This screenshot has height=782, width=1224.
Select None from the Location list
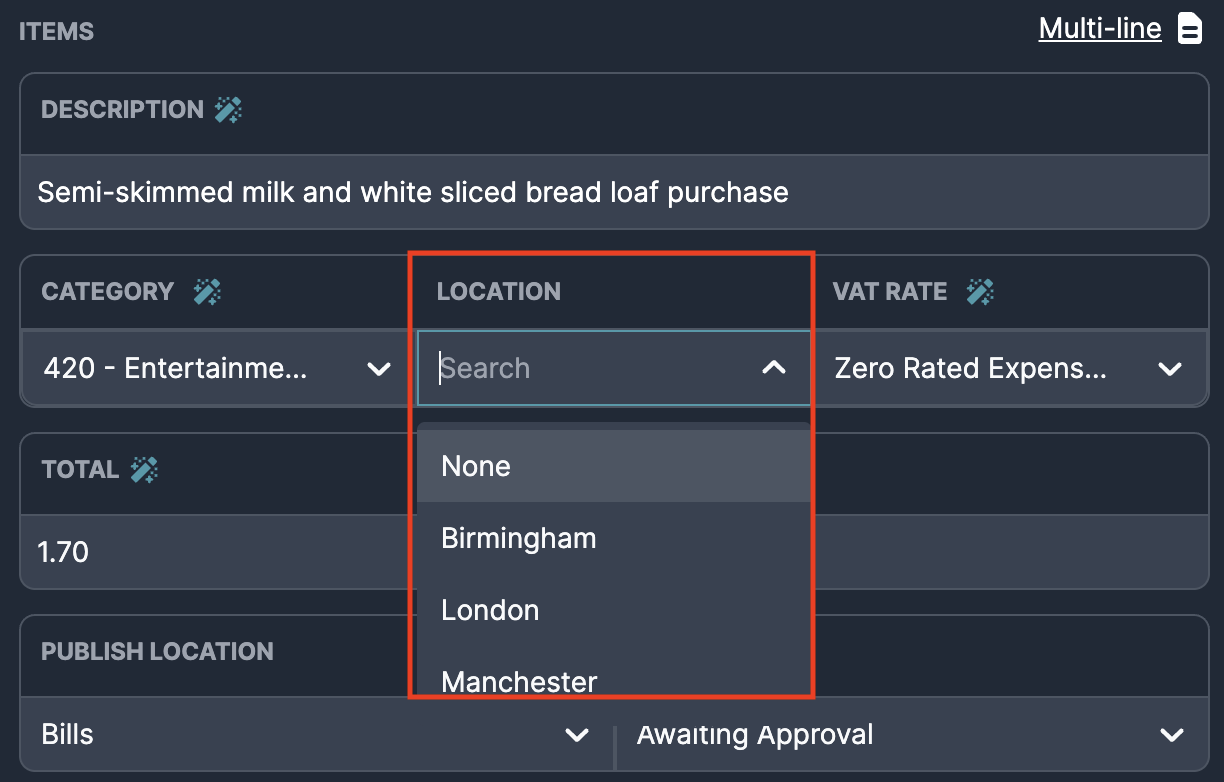pyautogui.click(x=613, y=466)
